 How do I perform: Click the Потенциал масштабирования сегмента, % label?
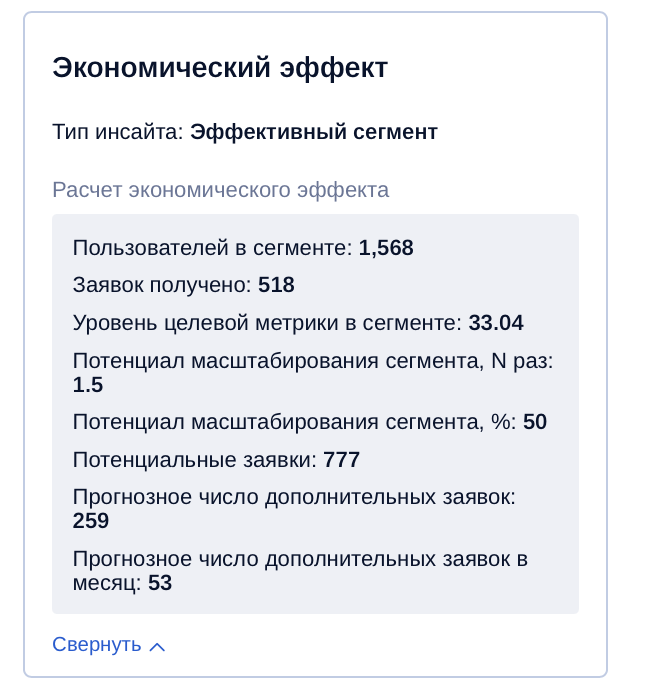pyautogui.click(x=294, y=422)
